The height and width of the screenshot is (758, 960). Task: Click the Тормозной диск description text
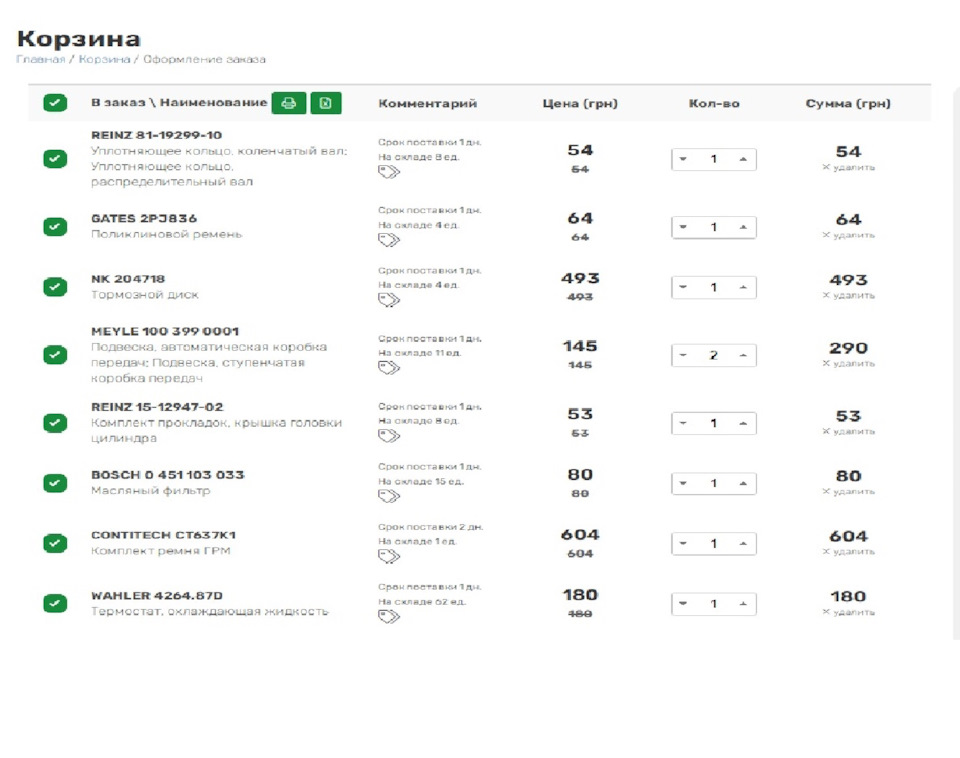coord(144,295)
